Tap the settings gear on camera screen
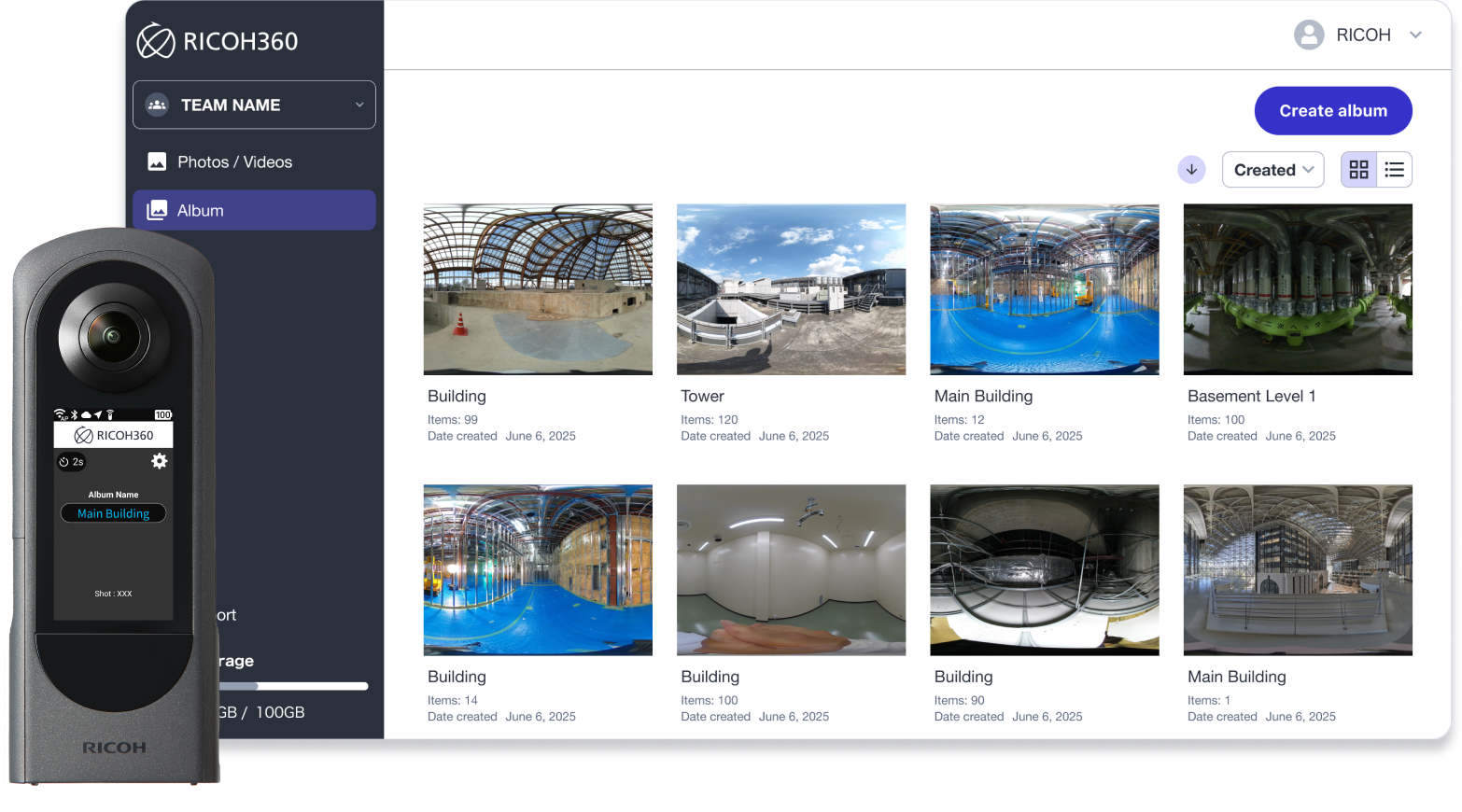 pos(160,461)
